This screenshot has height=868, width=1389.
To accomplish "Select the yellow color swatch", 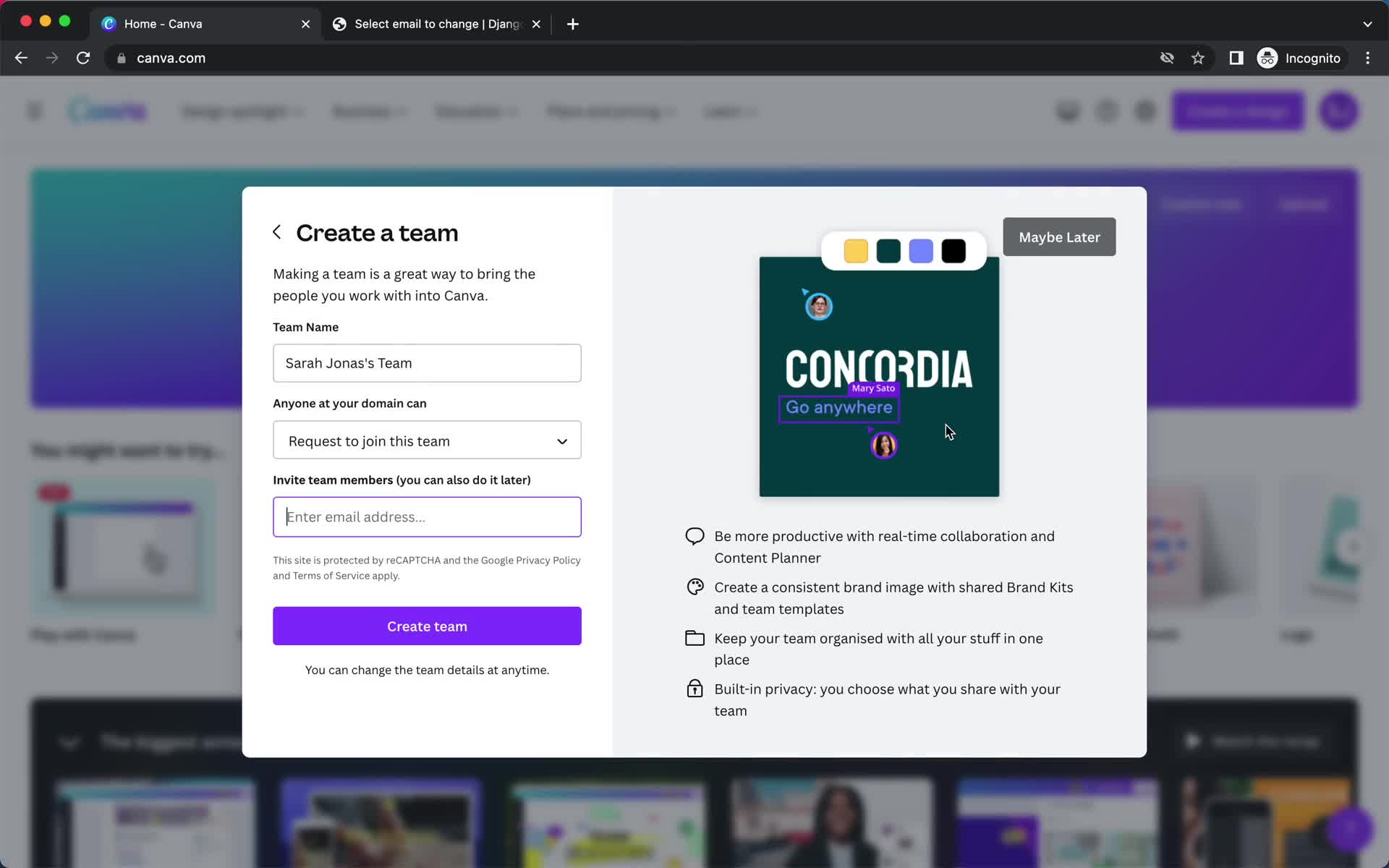I will click(856, 251).
